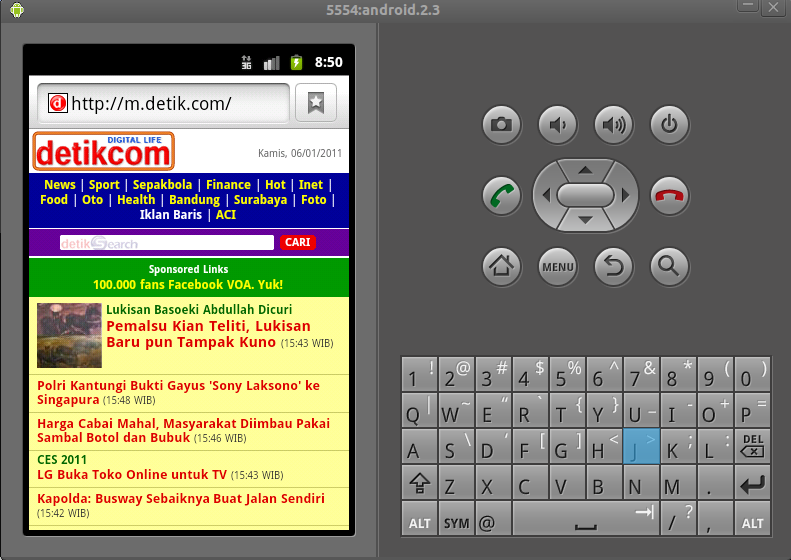Viewport: 791px width, 560px height.
Task: Click the magnifier search hardware button
Action: 669,266
